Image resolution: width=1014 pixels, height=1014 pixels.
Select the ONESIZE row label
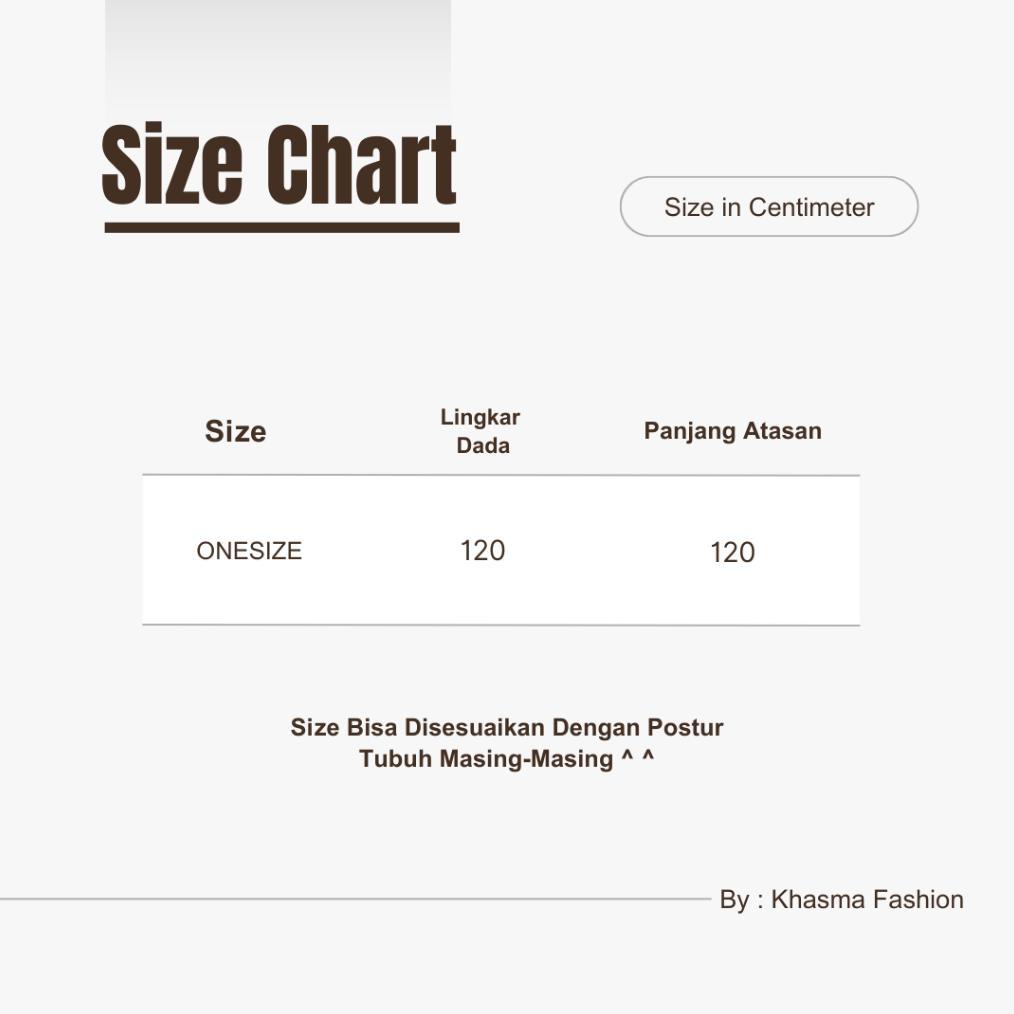pos(249,551)
